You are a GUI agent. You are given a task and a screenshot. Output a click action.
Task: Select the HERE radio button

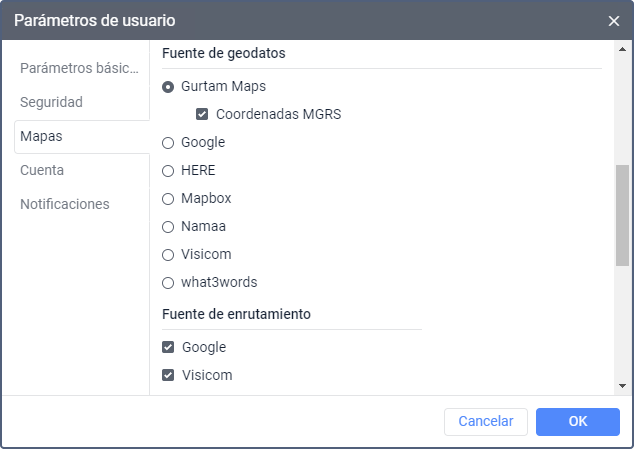(x=168, y=171)
